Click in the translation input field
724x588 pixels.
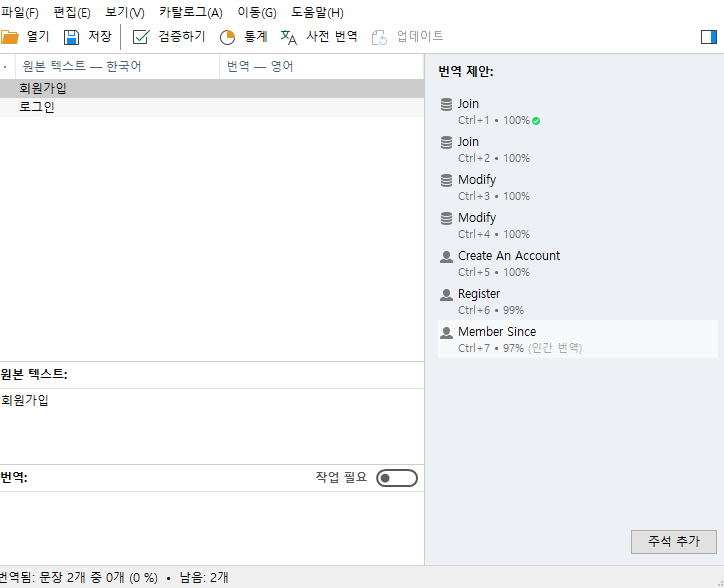(210, 525)
